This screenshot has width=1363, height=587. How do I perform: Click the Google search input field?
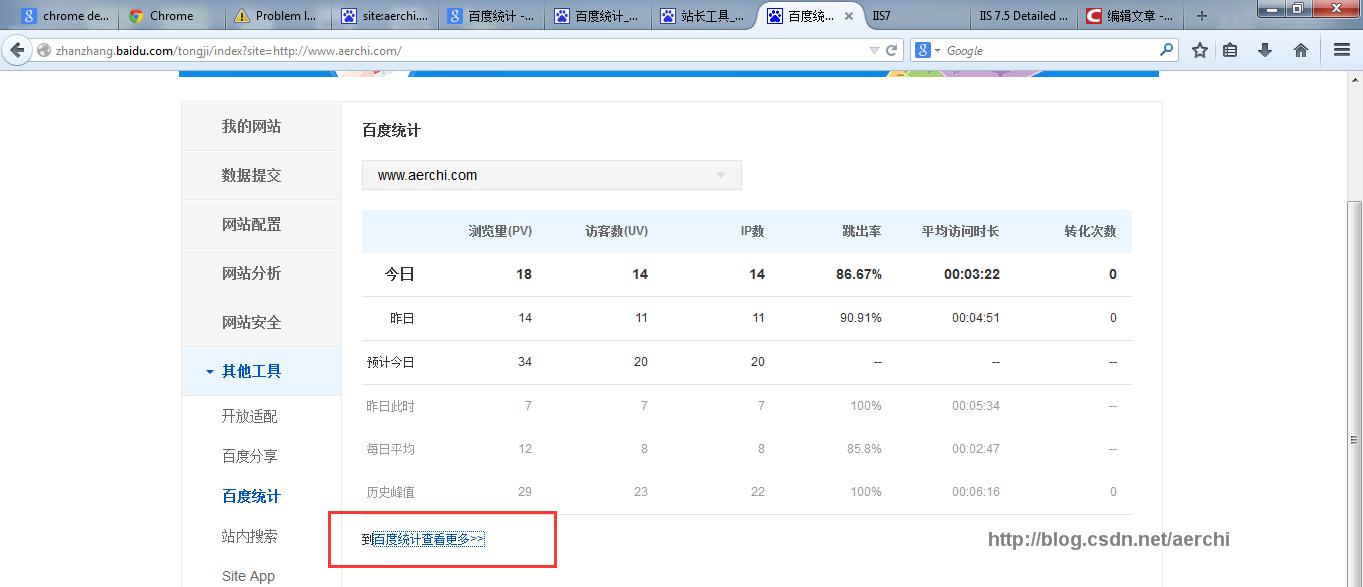click(1050, 50)
